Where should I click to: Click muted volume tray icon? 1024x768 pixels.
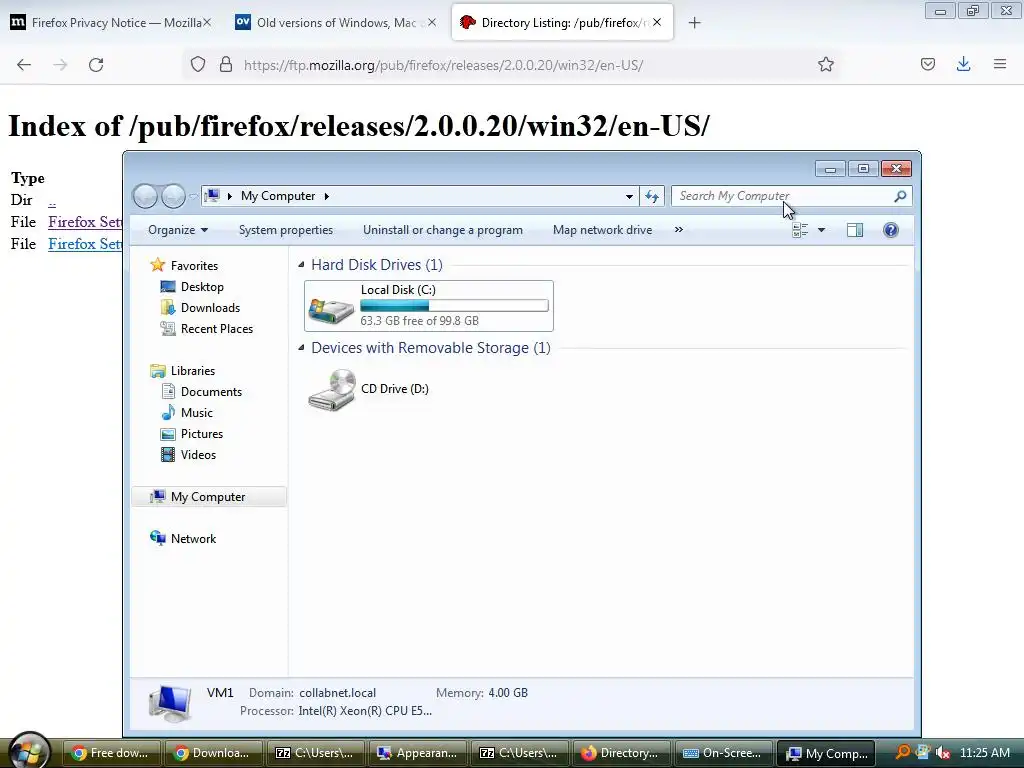coord(942,753)
